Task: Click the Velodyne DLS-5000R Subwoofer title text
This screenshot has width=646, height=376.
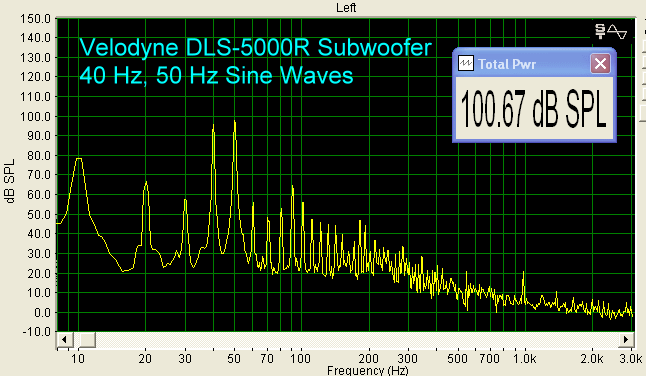Action: 255,47
